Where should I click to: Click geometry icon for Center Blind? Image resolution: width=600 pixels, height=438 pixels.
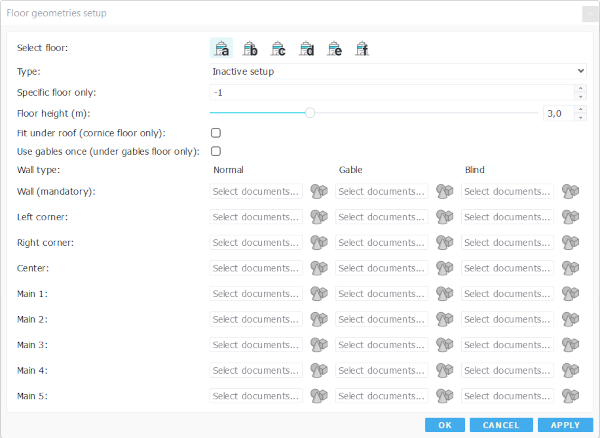(x=571, y=268)
